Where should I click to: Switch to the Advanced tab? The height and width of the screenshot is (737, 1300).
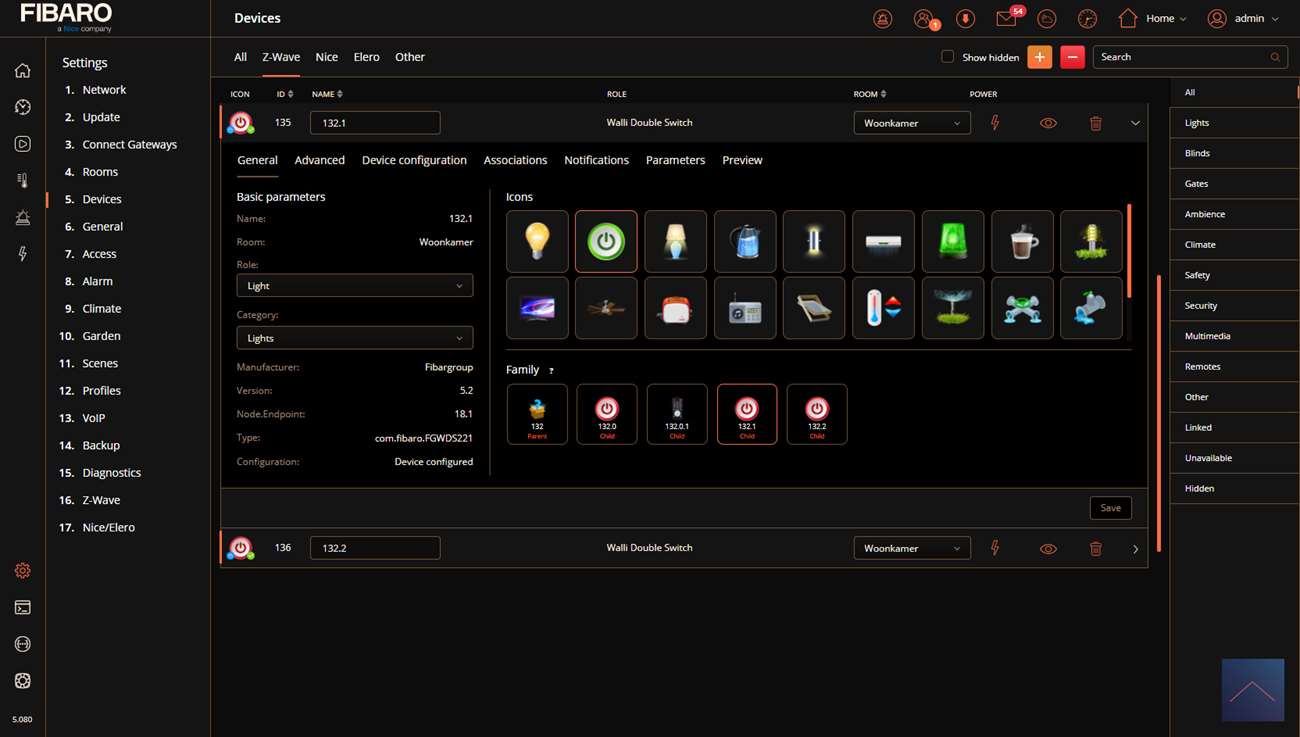pos(319,160)
